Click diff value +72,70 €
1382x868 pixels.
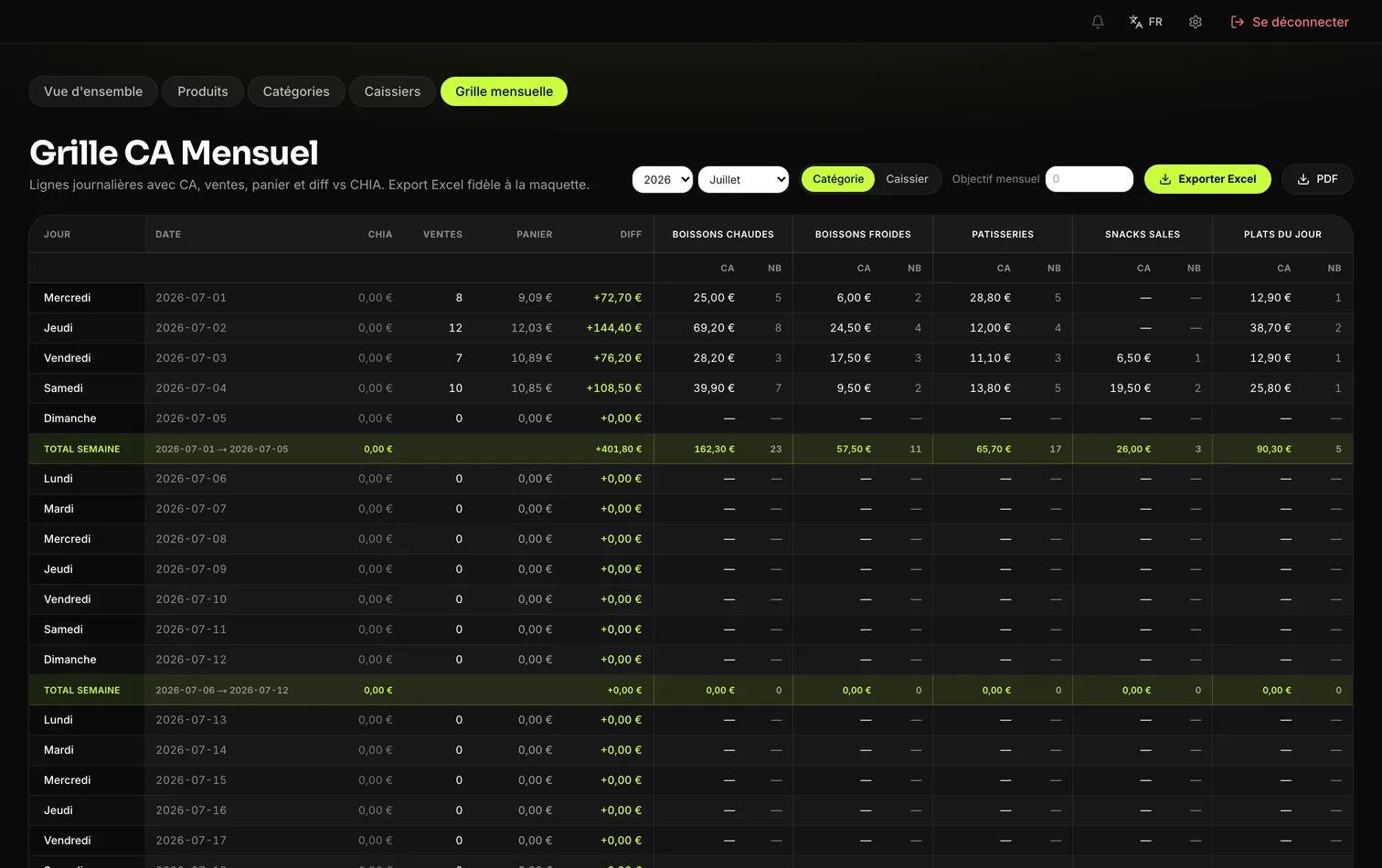[x=617, y=298]
